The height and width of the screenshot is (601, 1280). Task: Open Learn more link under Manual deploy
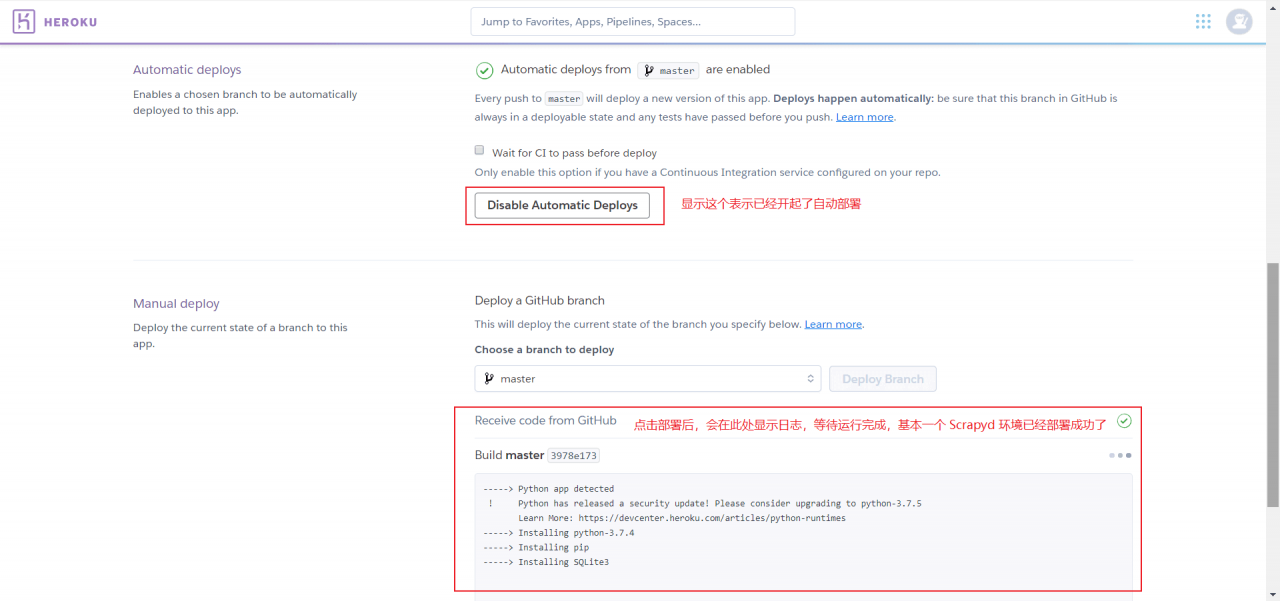tap(833, 324)
